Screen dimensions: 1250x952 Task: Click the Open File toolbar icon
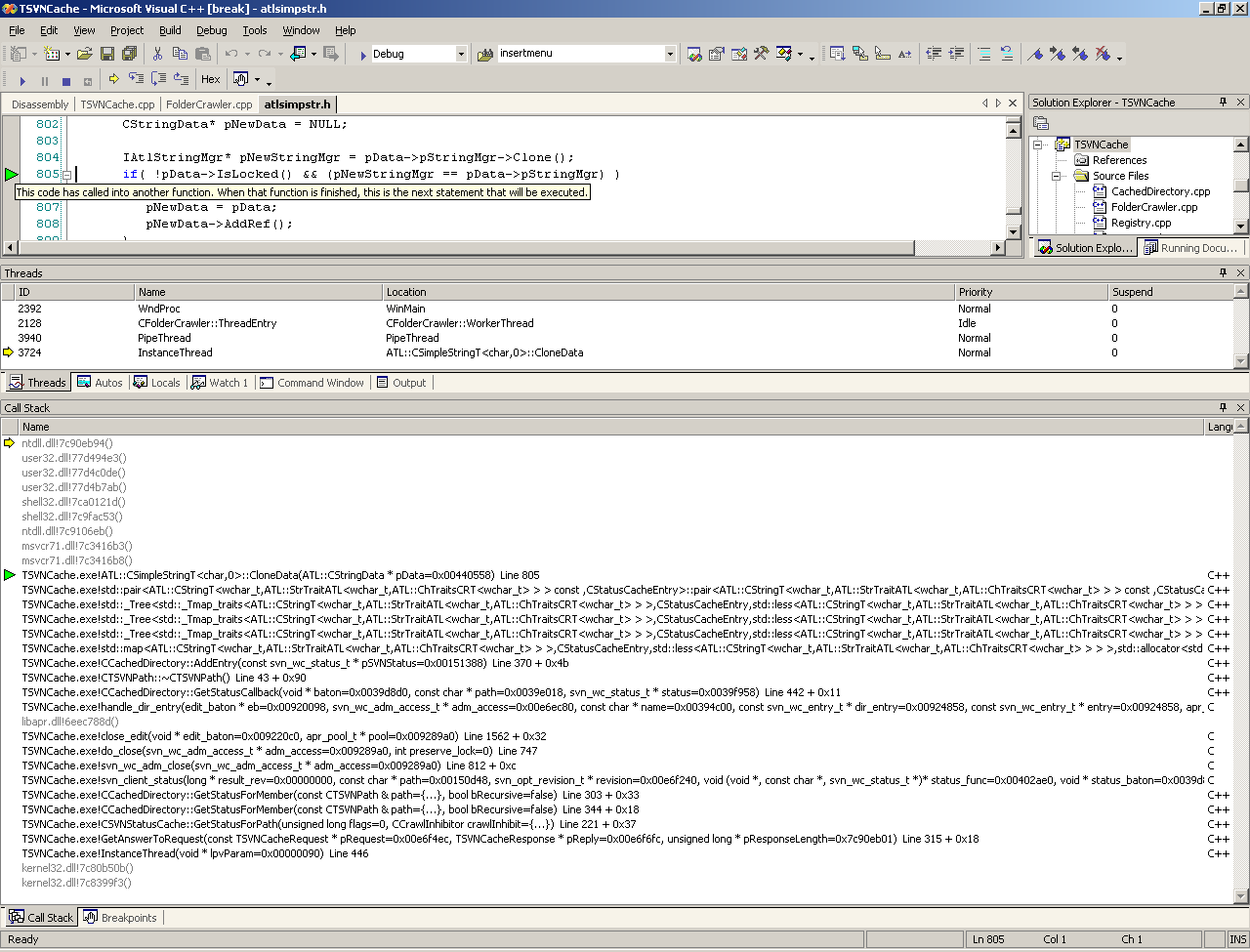(x=84, y=54)
